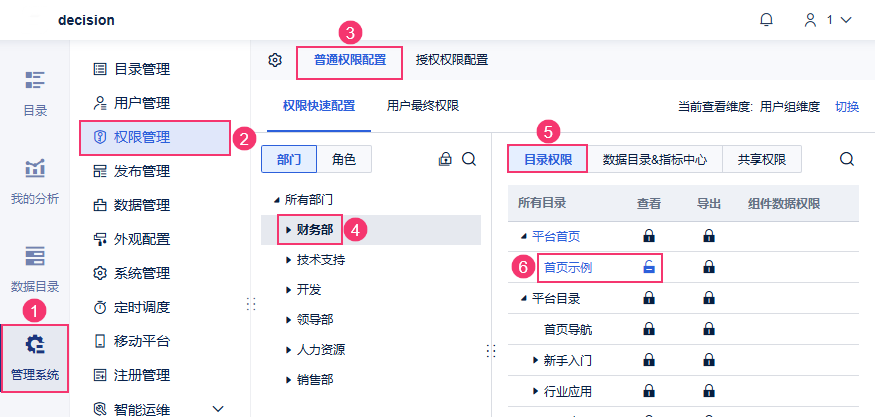The width and height of the screenshot is (875, 417).
Task: Open 用户管理 in management menu
Action: [x=142, y=103]
